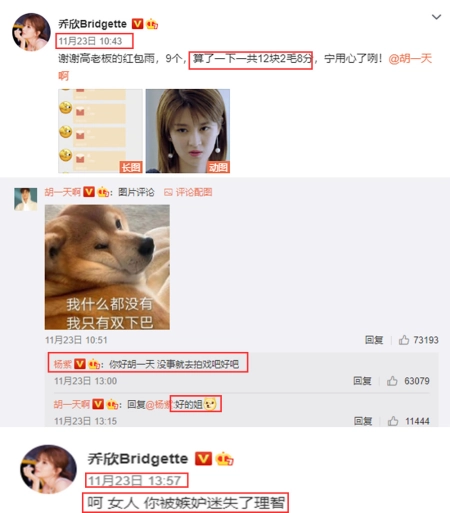The image size is (450, 513).
Task: Click the crown member icon beside top 乔欣Bridgette
Action: click(x=152, y=24)
